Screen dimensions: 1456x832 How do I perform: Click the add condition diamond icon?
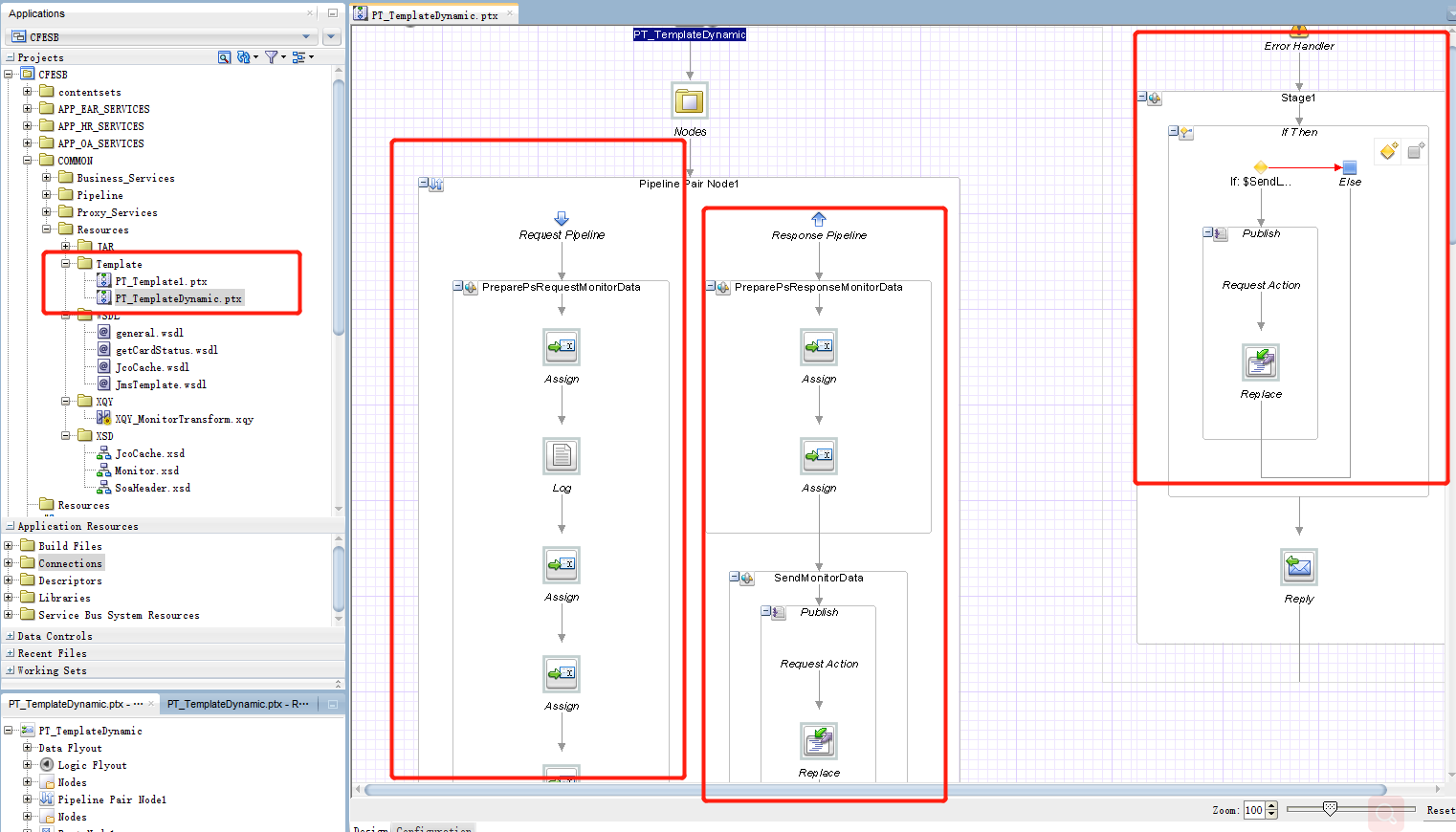1389,150
